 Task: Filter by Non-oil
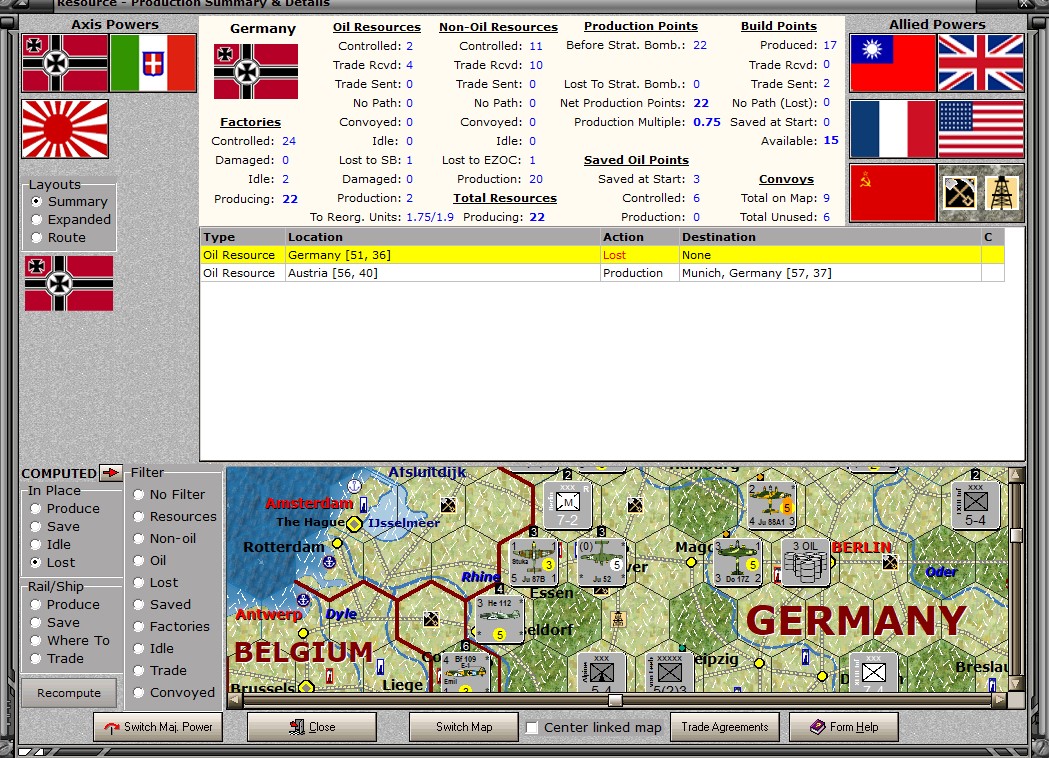(165, 539)
